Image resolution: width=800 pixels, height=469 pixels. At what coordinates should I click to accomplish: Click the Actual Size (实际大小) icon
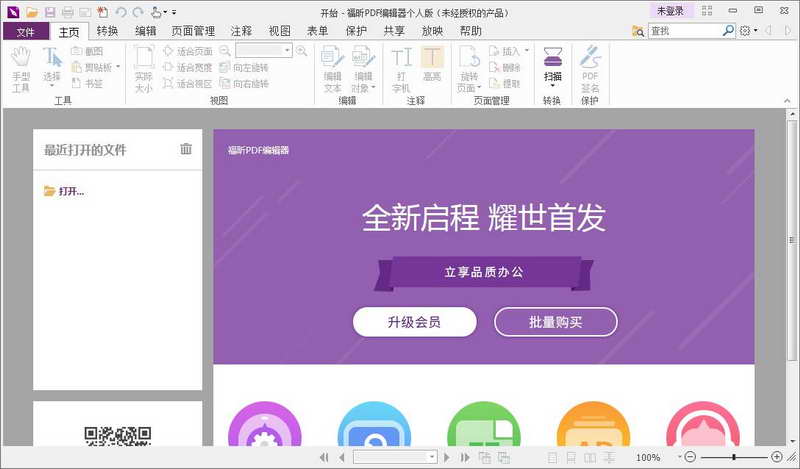coord(143,69)
